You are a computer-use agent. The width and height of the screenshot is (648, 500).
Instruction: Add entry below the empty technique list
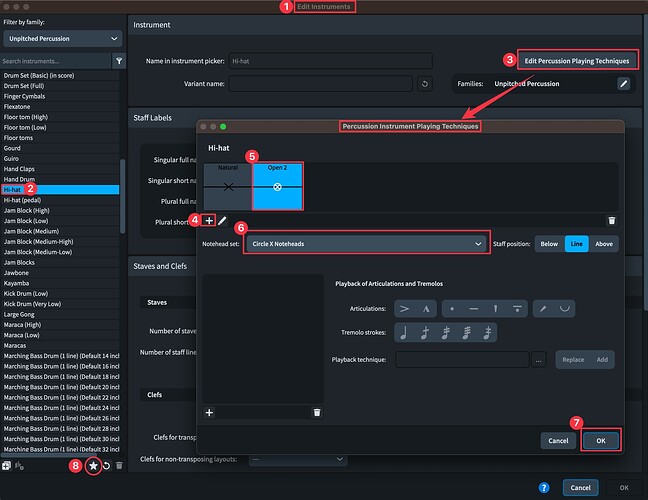[209, 412]
